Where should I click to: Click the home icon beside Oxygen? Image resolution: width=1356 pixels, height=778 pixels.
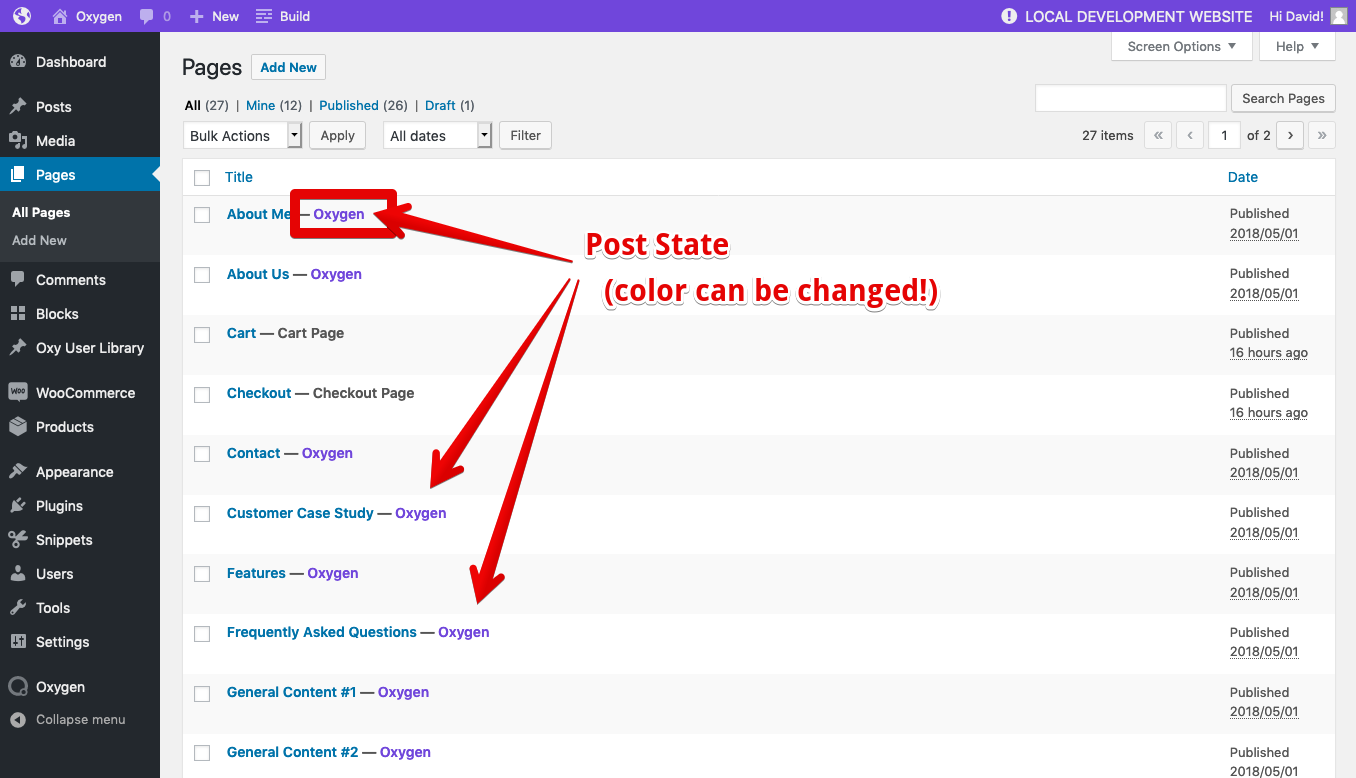[60, 16]
